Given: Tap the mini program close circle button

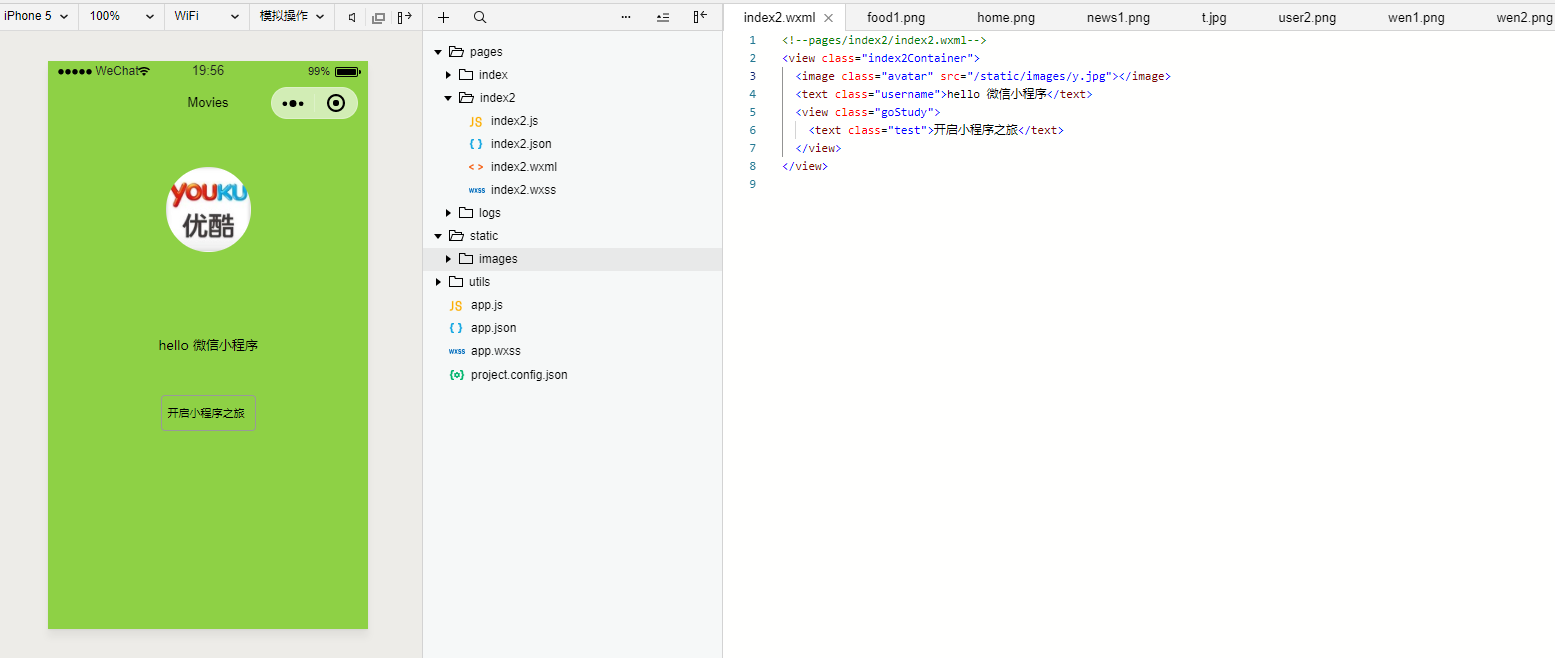Looking at the screenshot, I should pyautogui.click(x=336, y=103).
